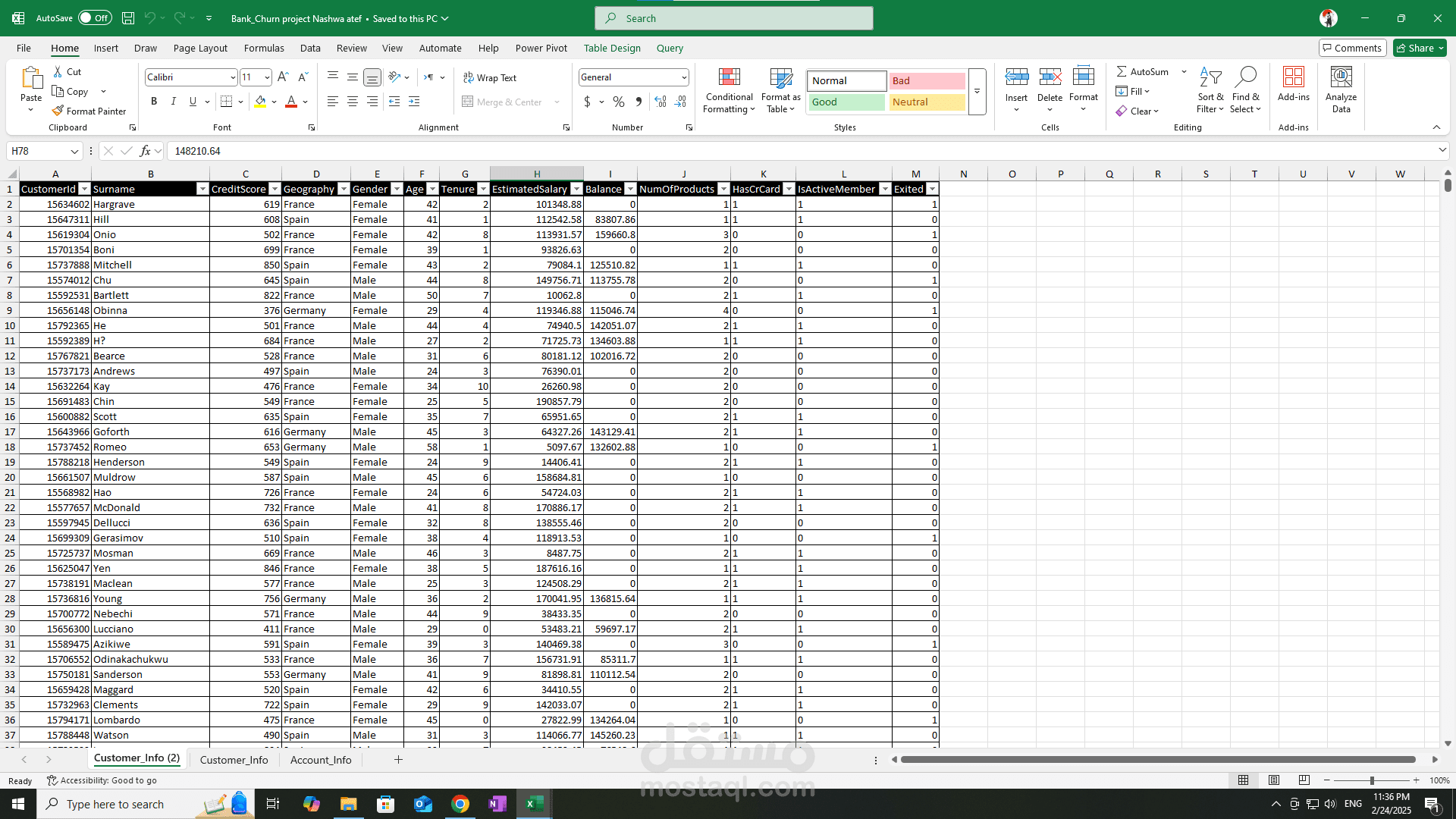Open File Explorer from the taskbar
The height and width of the screenshot is (819, 1456).
coord(348,804)
